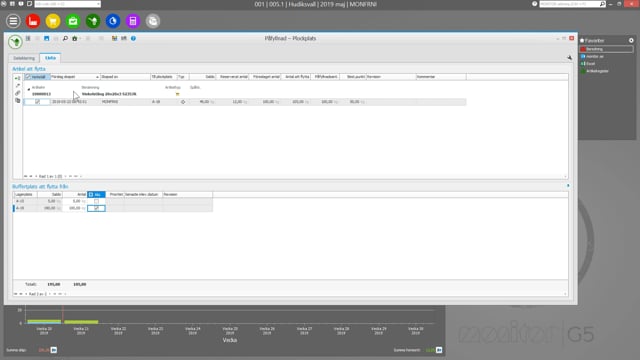The height and width of the screenshot is (360, 640).
Task: Open the highlighted first favorite in Favoriter
Action: (x=607, y=49)
